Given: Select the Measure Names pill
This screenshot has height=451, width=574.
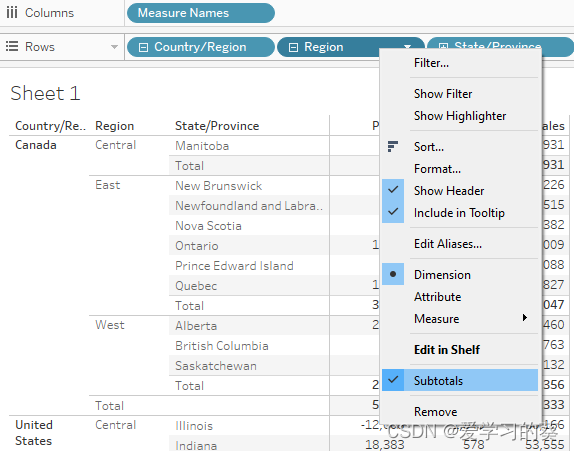Looking at the screenshot, I should coord(201,13).
